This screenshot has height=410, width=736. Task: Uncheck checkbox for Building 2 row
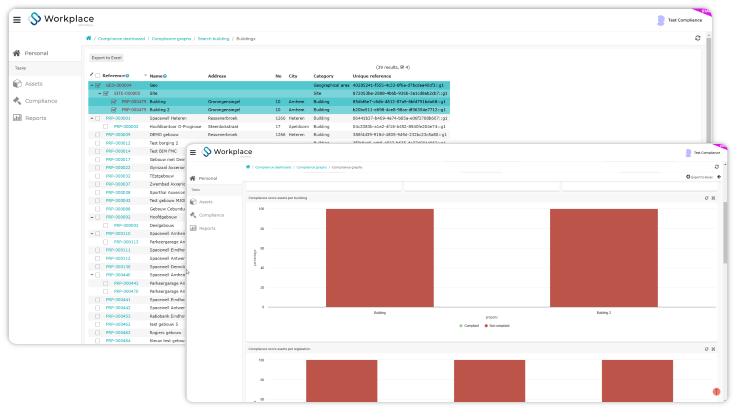pyautogui.click(x=114, y=110)
